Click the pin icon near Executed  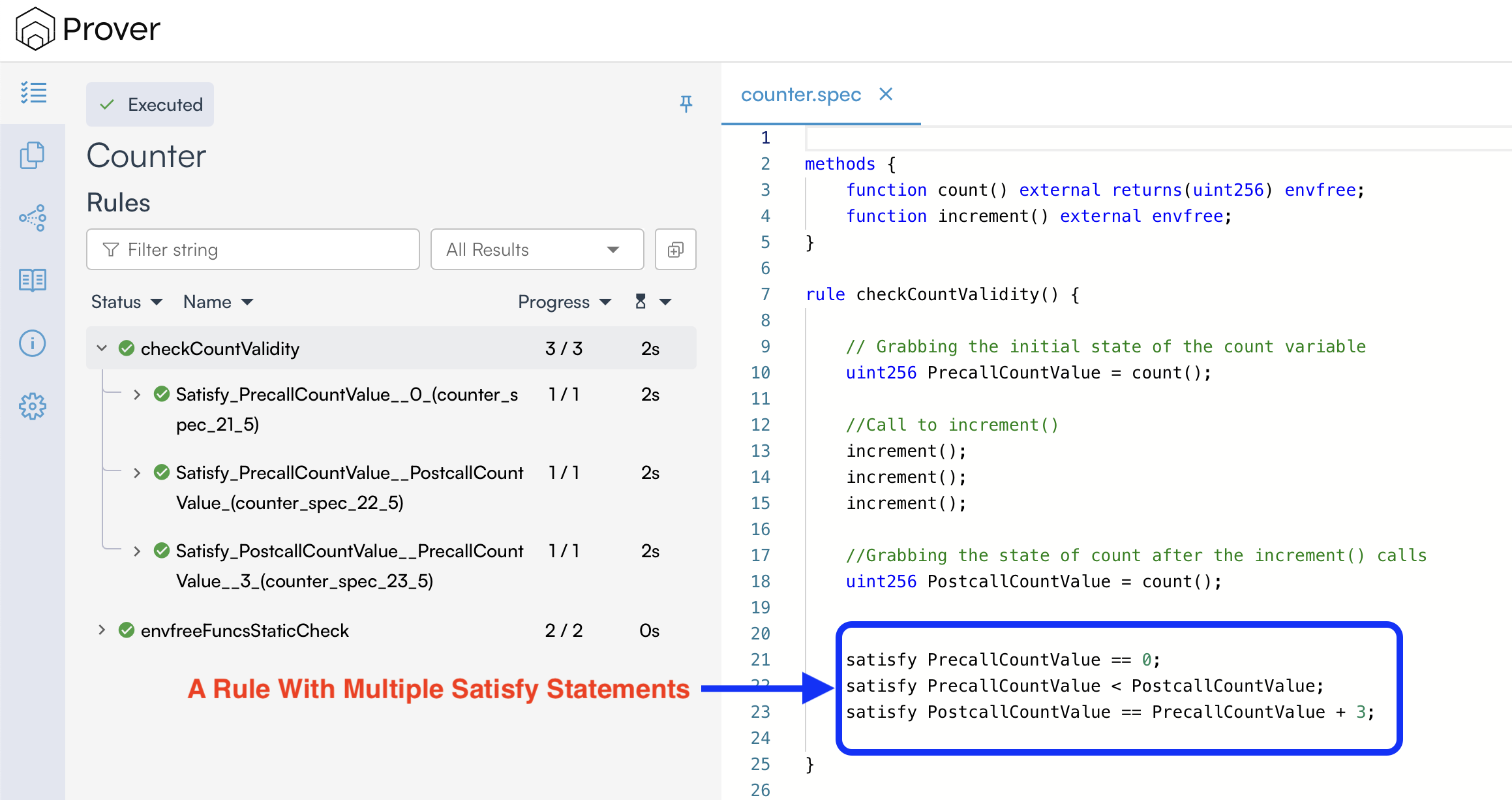coord(686,103)
